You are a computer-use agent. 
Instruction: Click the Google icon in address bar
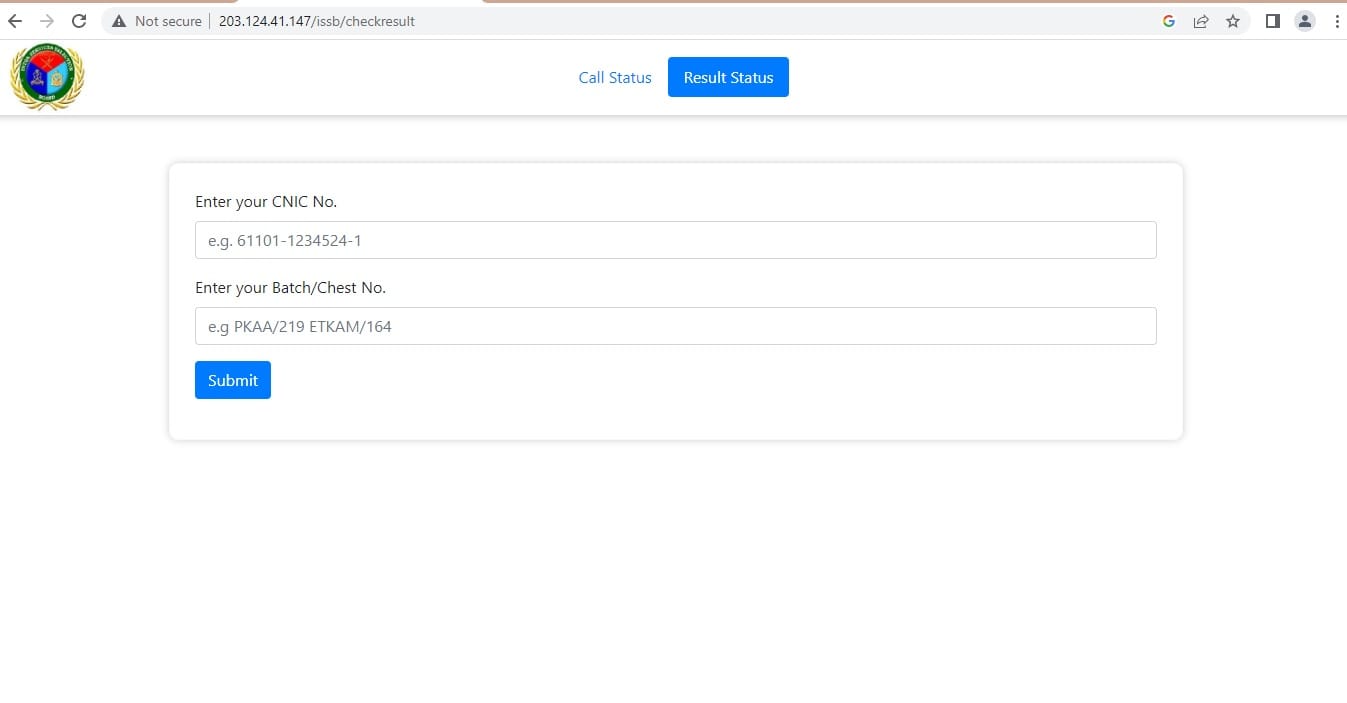pos(1168,21)
